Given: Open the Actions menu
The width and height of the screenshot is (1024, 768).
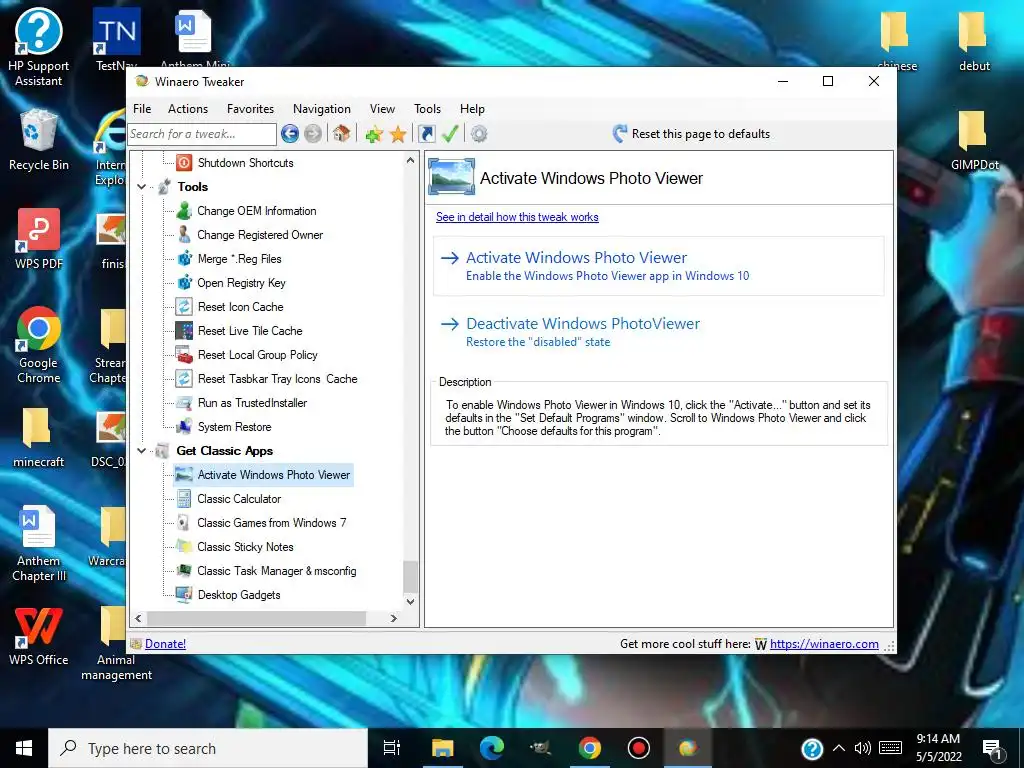Looking at the screenshot, I should 188,109.
